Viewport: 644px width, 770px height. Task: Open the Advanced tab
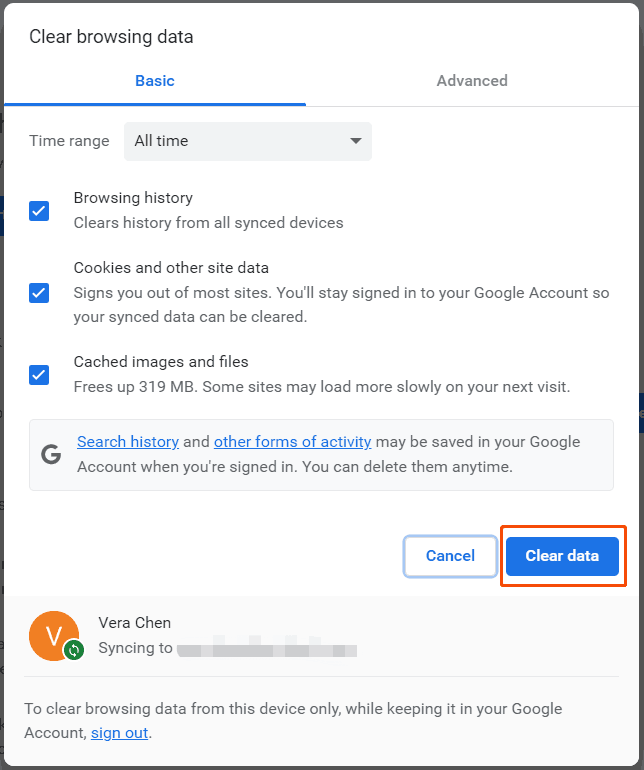[x=472, y=81]
